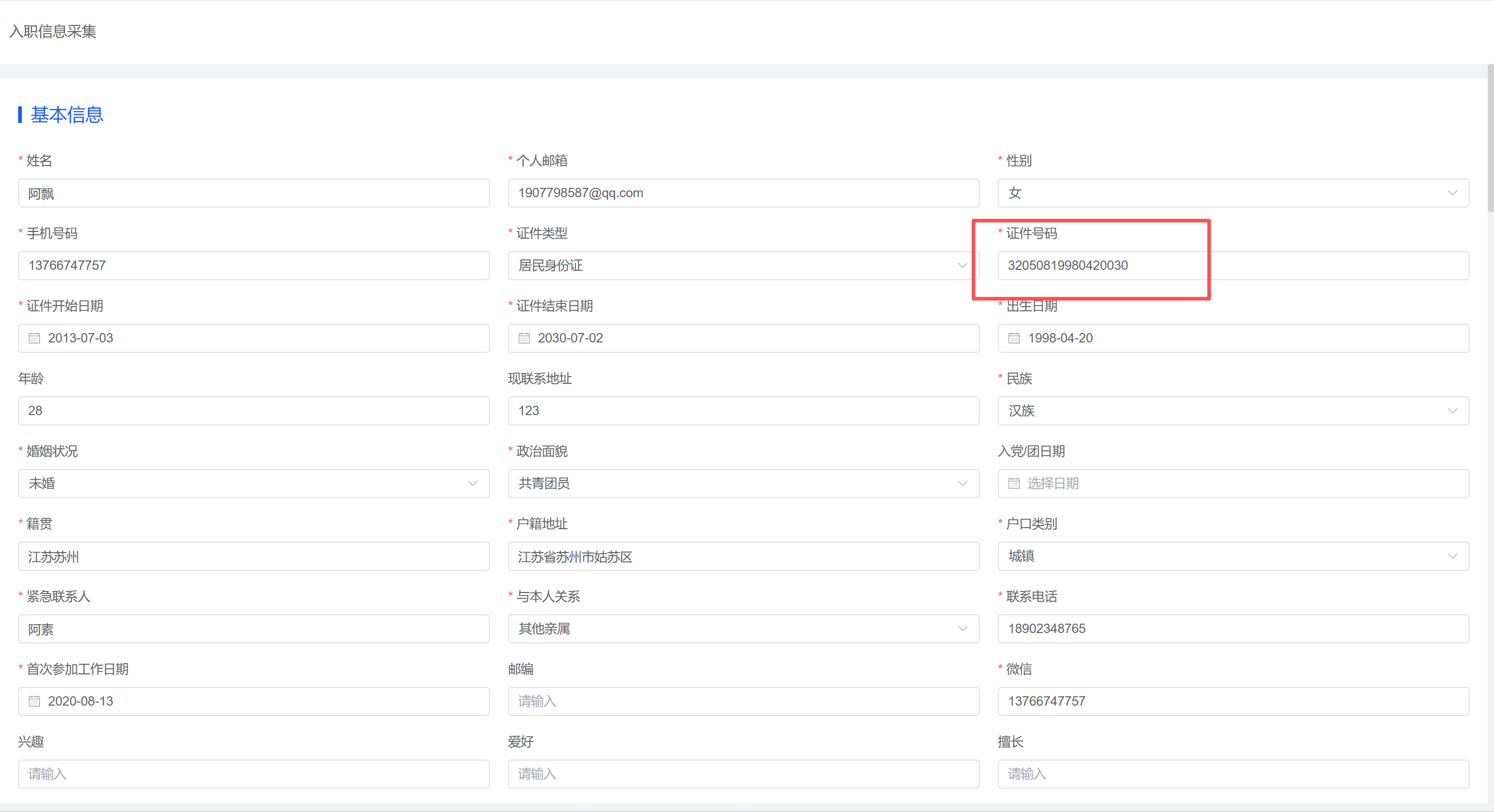Viewport: 1494px width, 812px height.
Task: Click the 姓名 input field
Action: 253,193
